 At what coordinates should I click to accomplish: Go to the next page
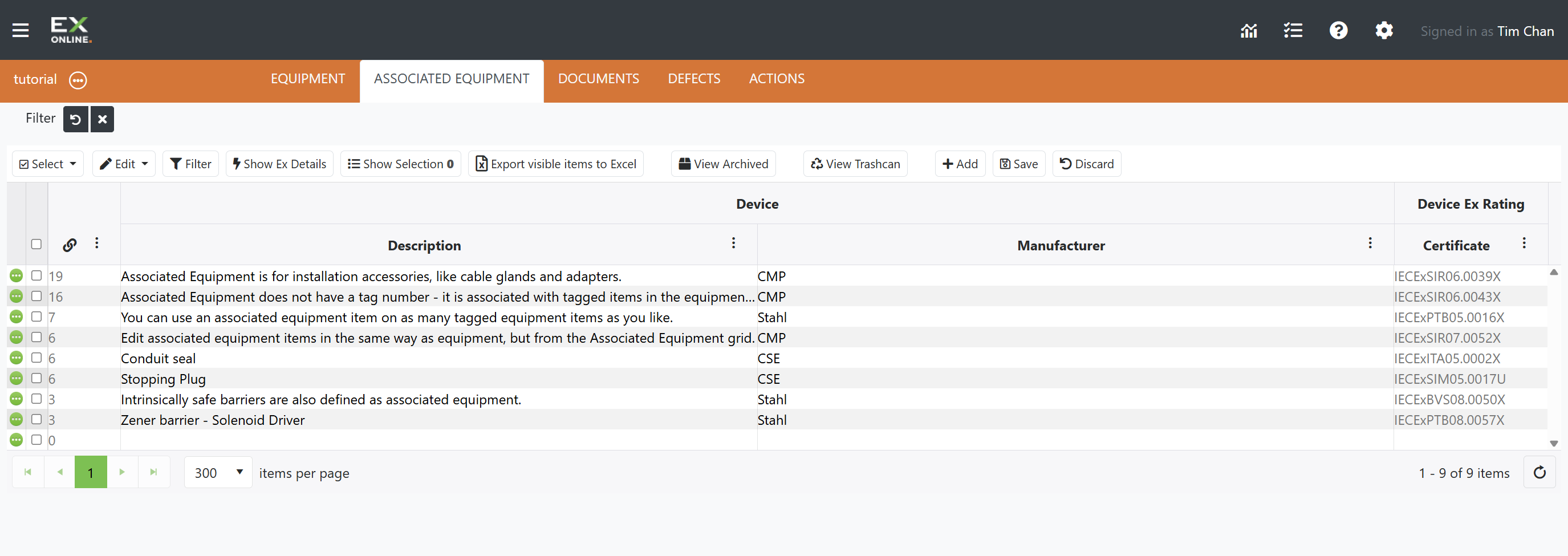click(123, 472)
